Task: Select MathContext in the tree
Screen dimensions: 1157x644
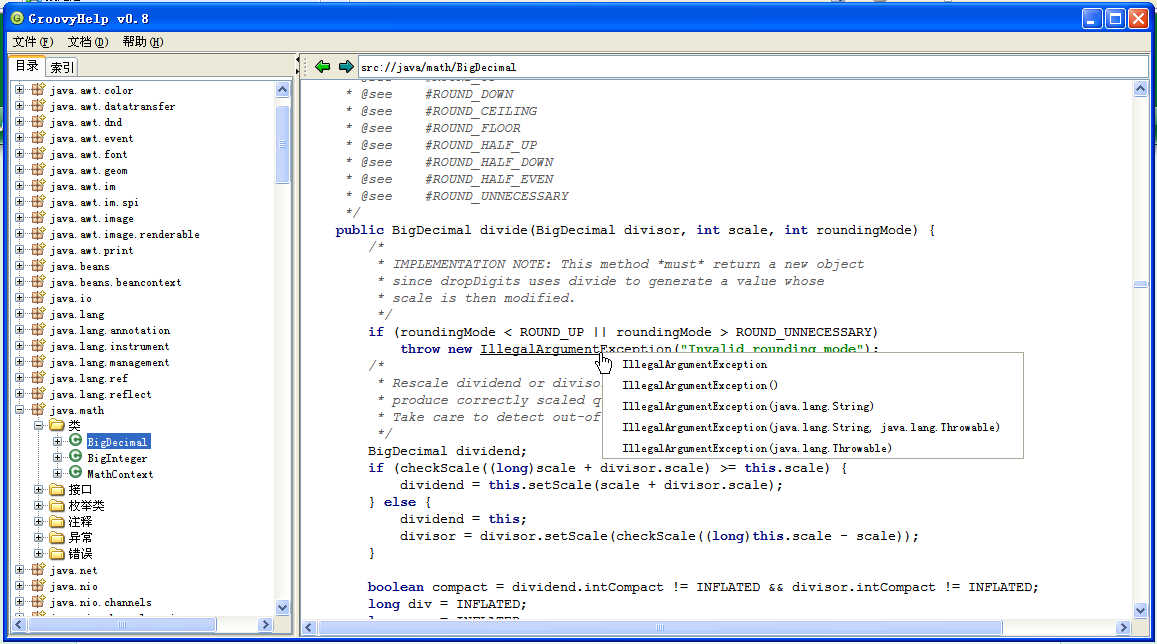Action: [x=120, y=474]
